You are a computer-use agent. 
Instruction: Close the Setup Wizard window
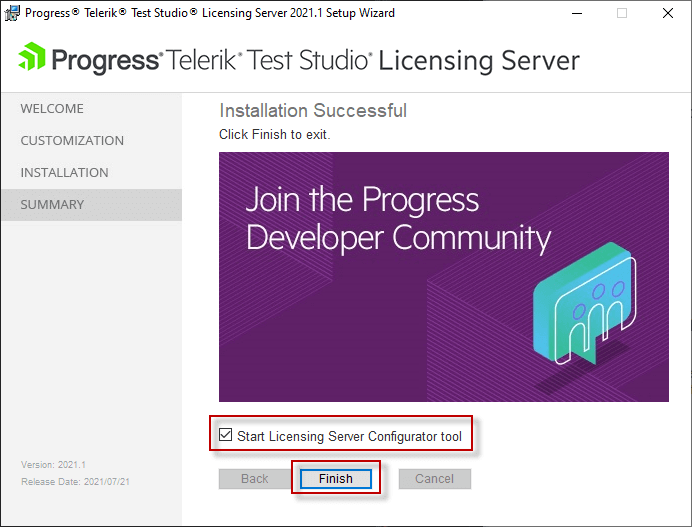[668, 13]
